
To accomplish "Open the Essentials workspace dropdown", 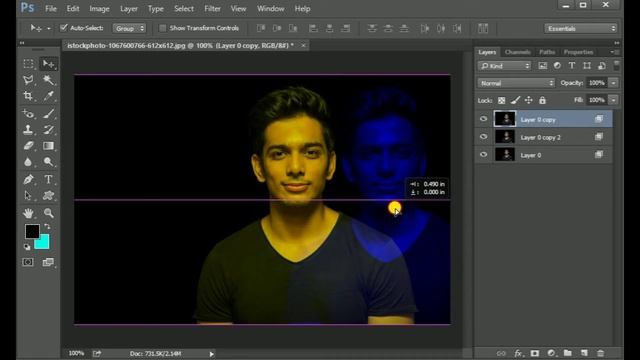I will point(581,28).
